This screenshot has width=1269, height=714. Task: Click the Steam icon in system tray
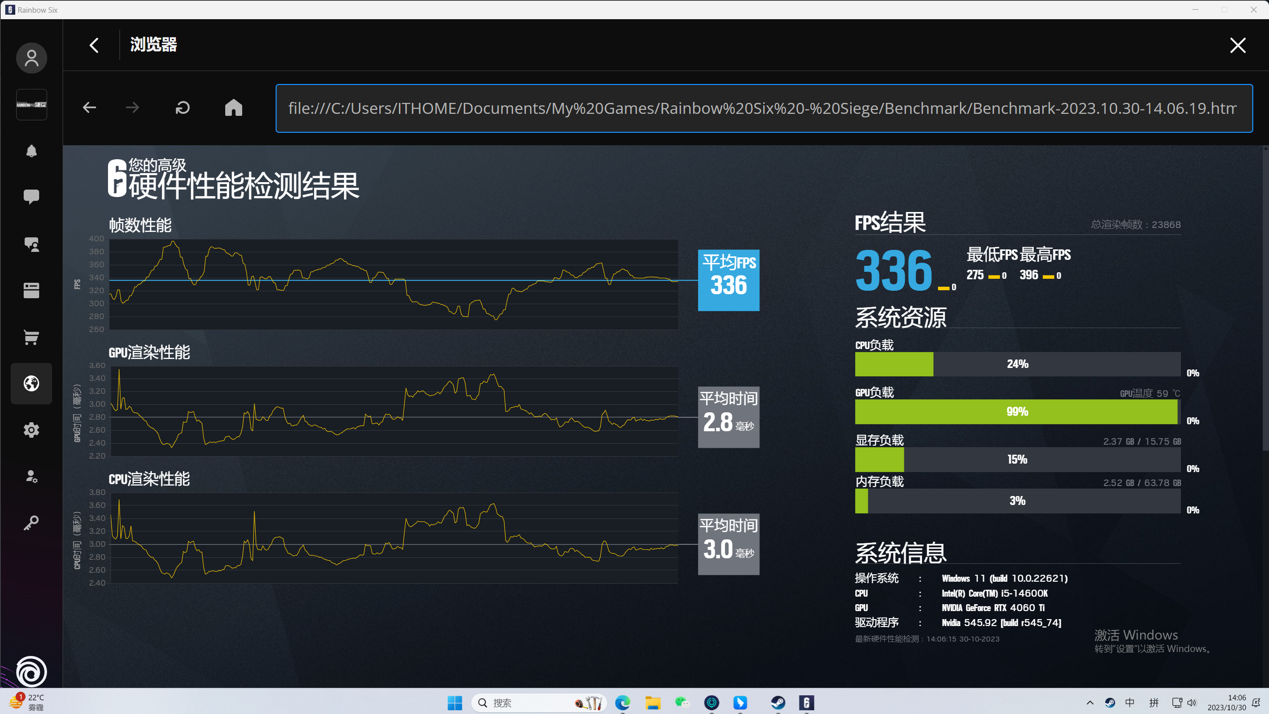tap(1110, 703)
